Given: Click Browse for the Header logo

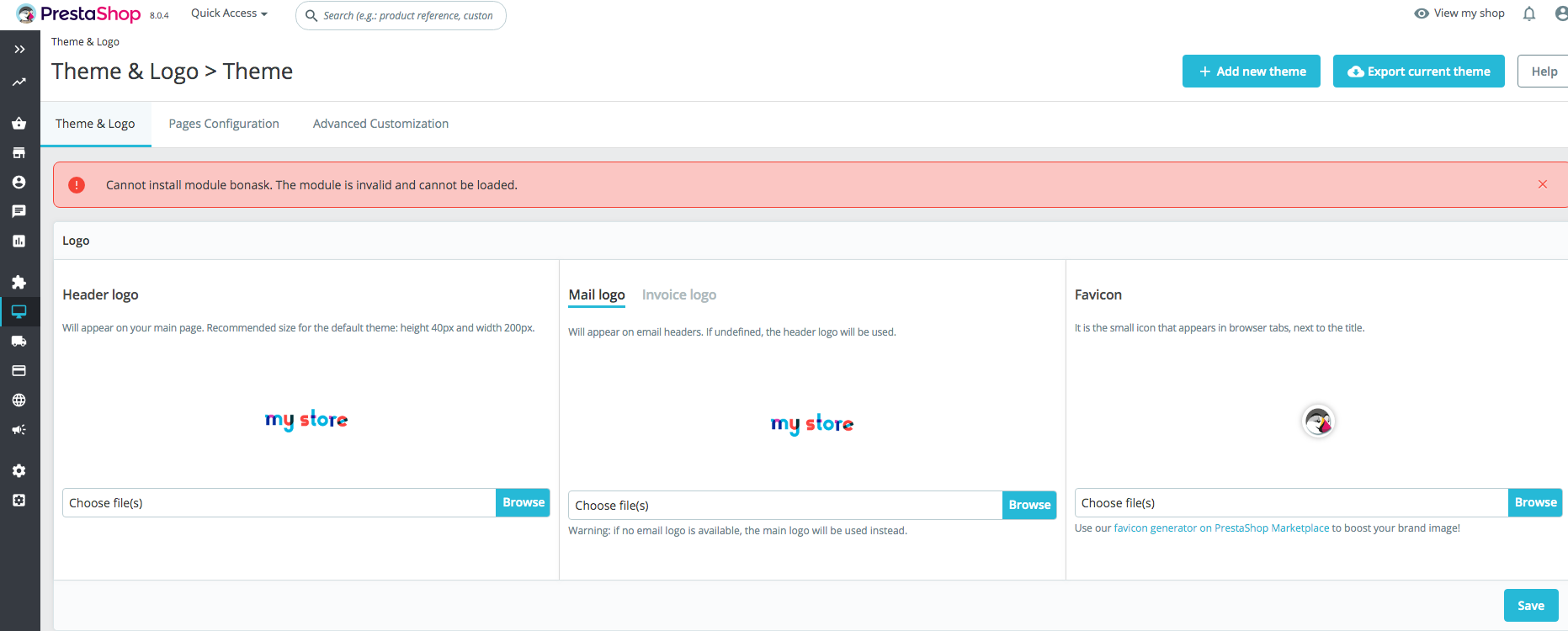Looking at the screenshot, I should coord(524,502).
